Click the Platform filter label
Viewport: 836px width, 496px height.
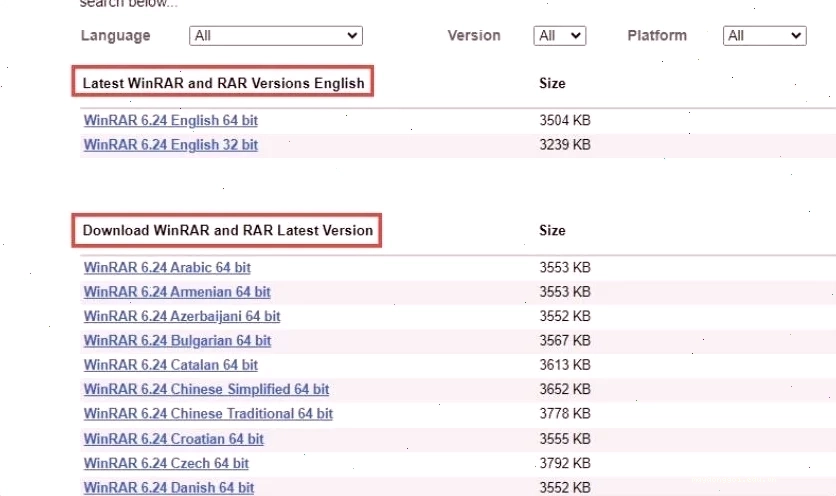click(657, 36)
